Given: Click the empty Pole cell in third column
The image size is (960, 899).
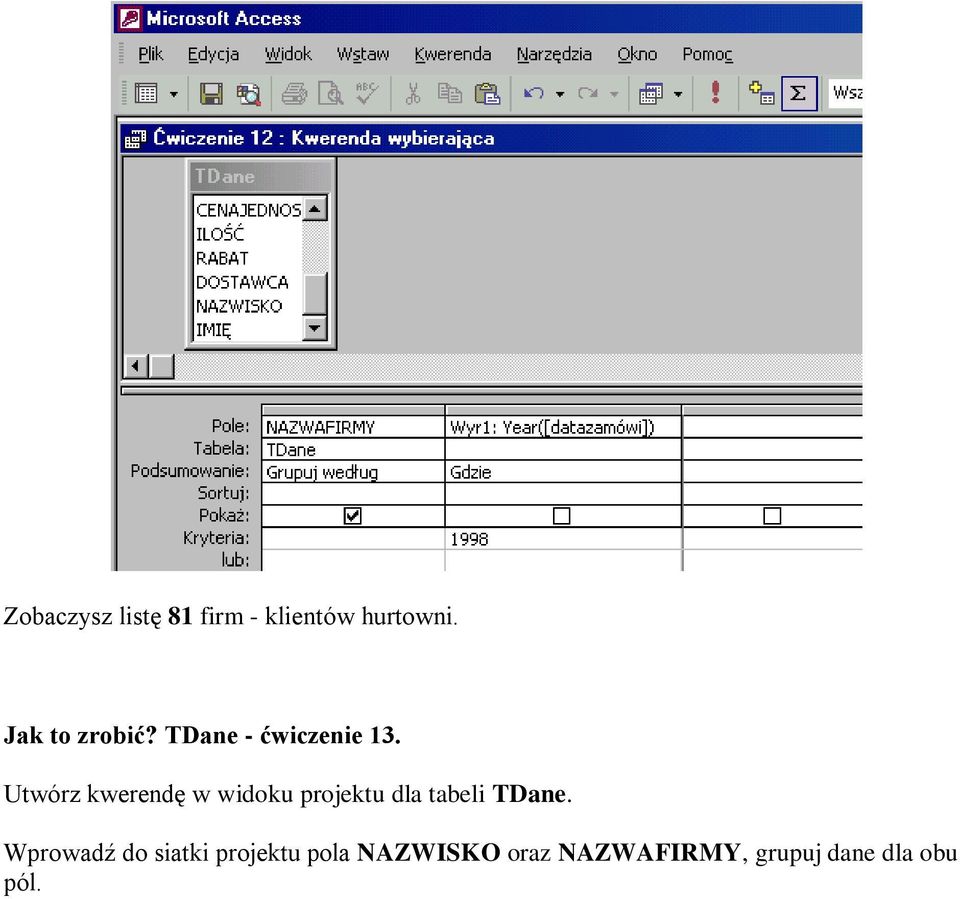Looking at the screenshot, I should 773,427.
